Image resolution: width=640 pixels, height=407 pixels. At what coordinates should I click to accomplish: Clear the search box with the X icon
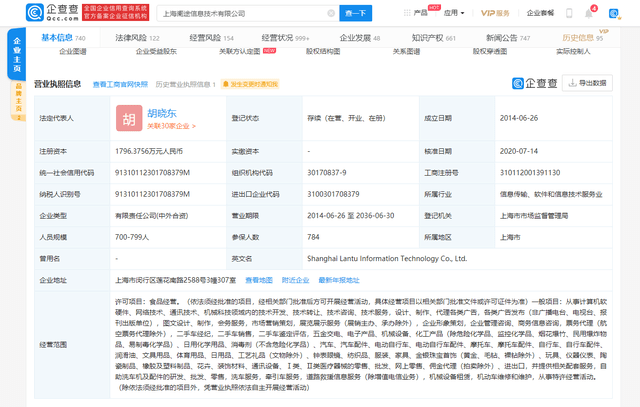pos(331,13)
